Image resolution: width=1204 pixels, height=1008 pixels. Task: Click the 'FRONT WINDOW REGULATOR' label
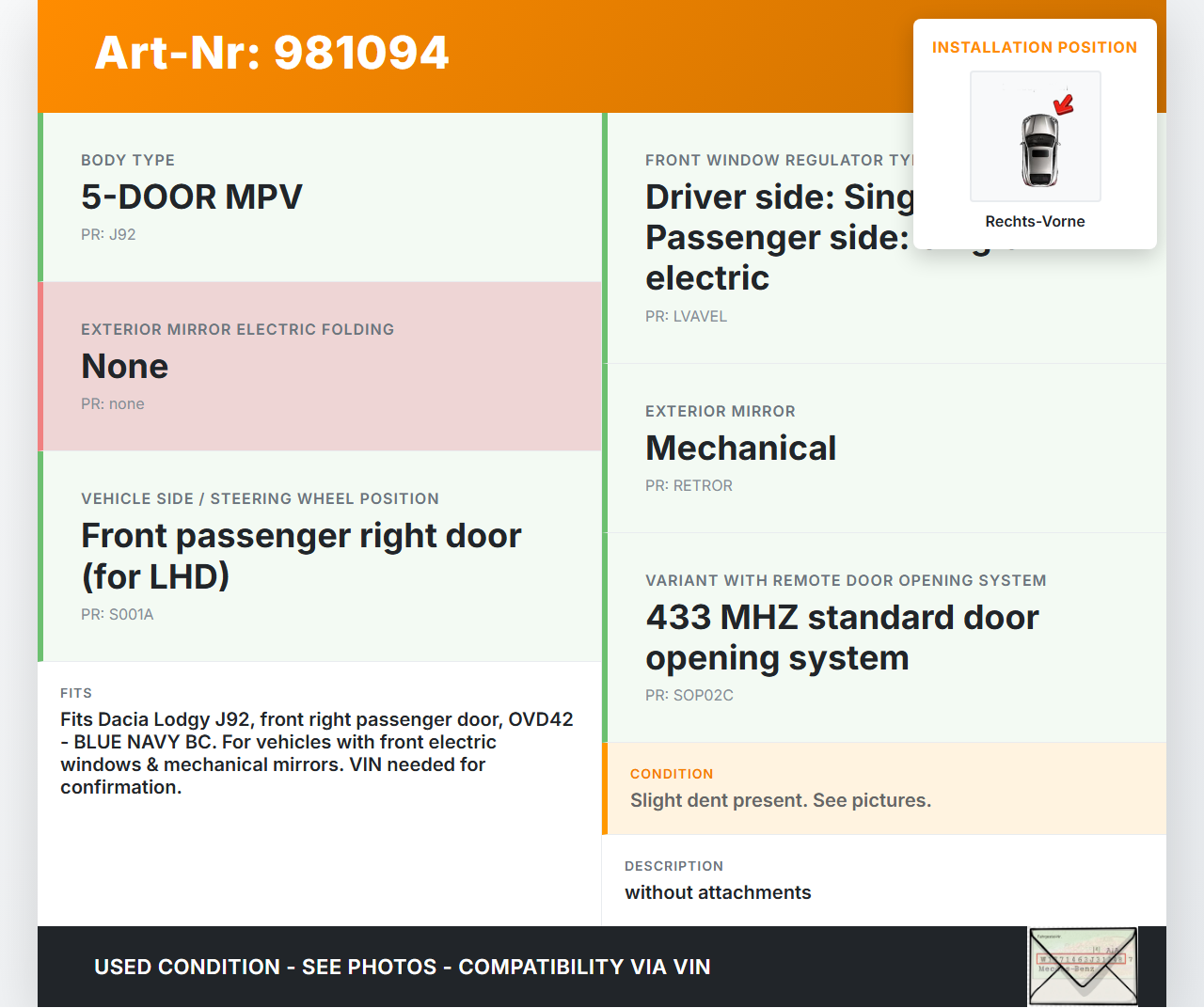pyautogui.click(x=779, y=160)
